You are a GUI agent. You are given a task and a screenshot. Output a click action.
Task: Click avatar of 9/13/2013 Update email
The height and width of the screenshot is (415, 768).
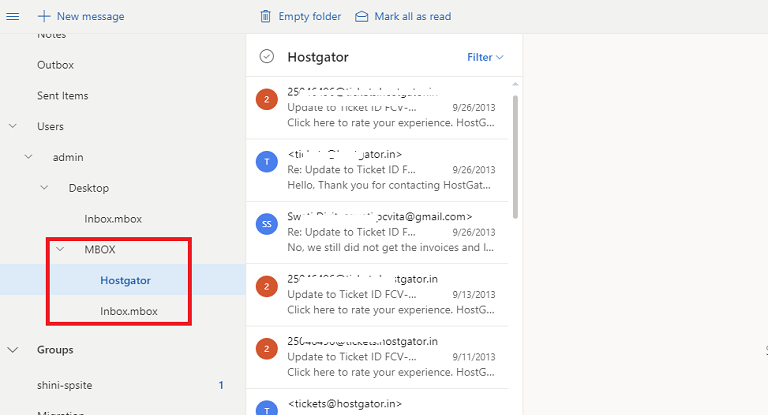(x=266, y=286)
